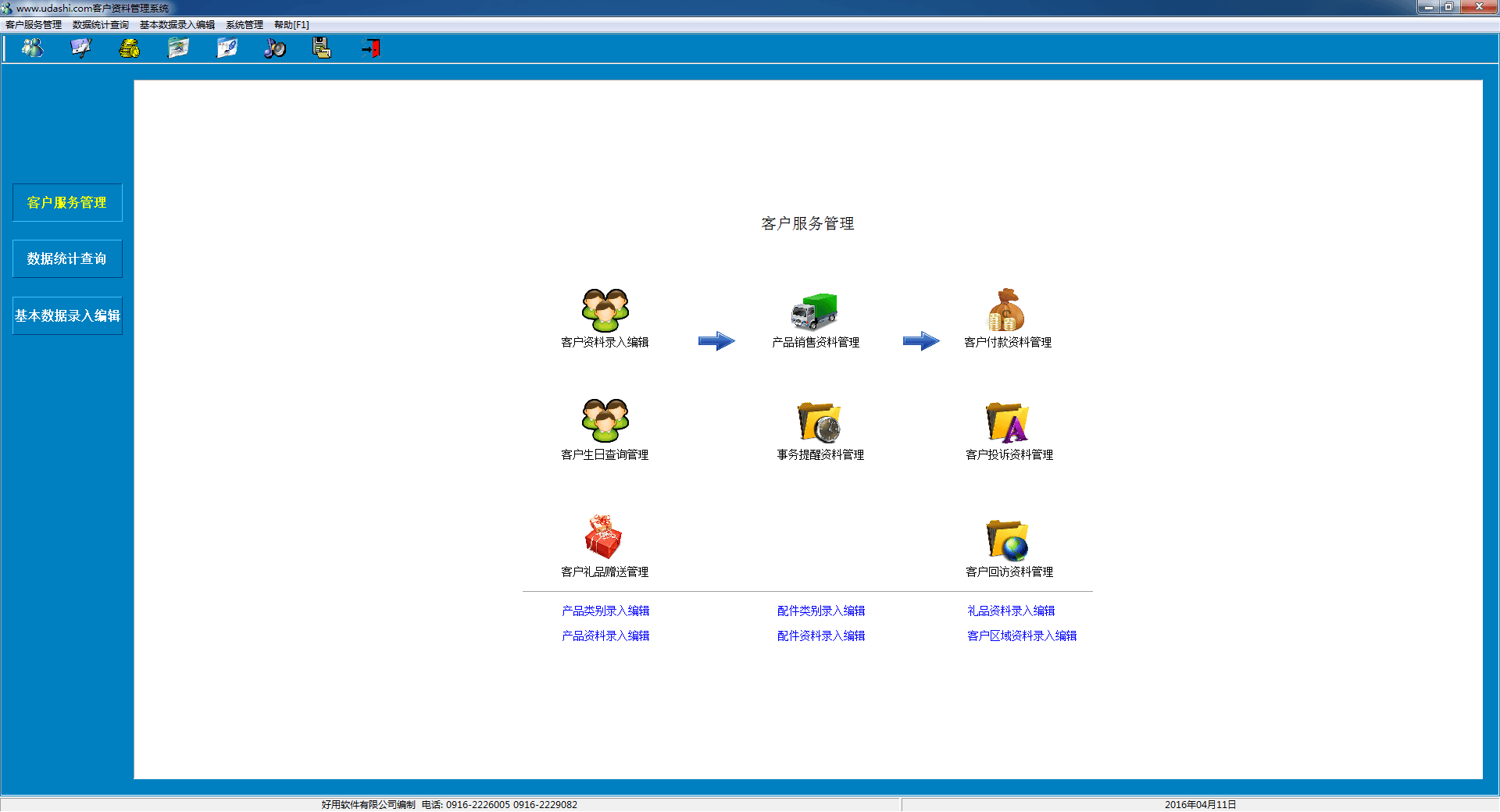The image size is (1500, 812).
Task: Open 客户资料录入编辑 people icon
Action: pos(605,310)
